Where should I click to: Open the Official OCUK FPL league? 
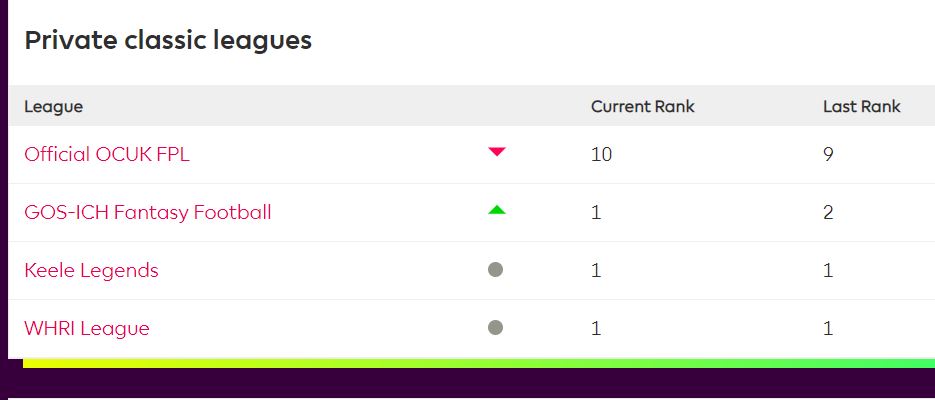pos(107,154)
